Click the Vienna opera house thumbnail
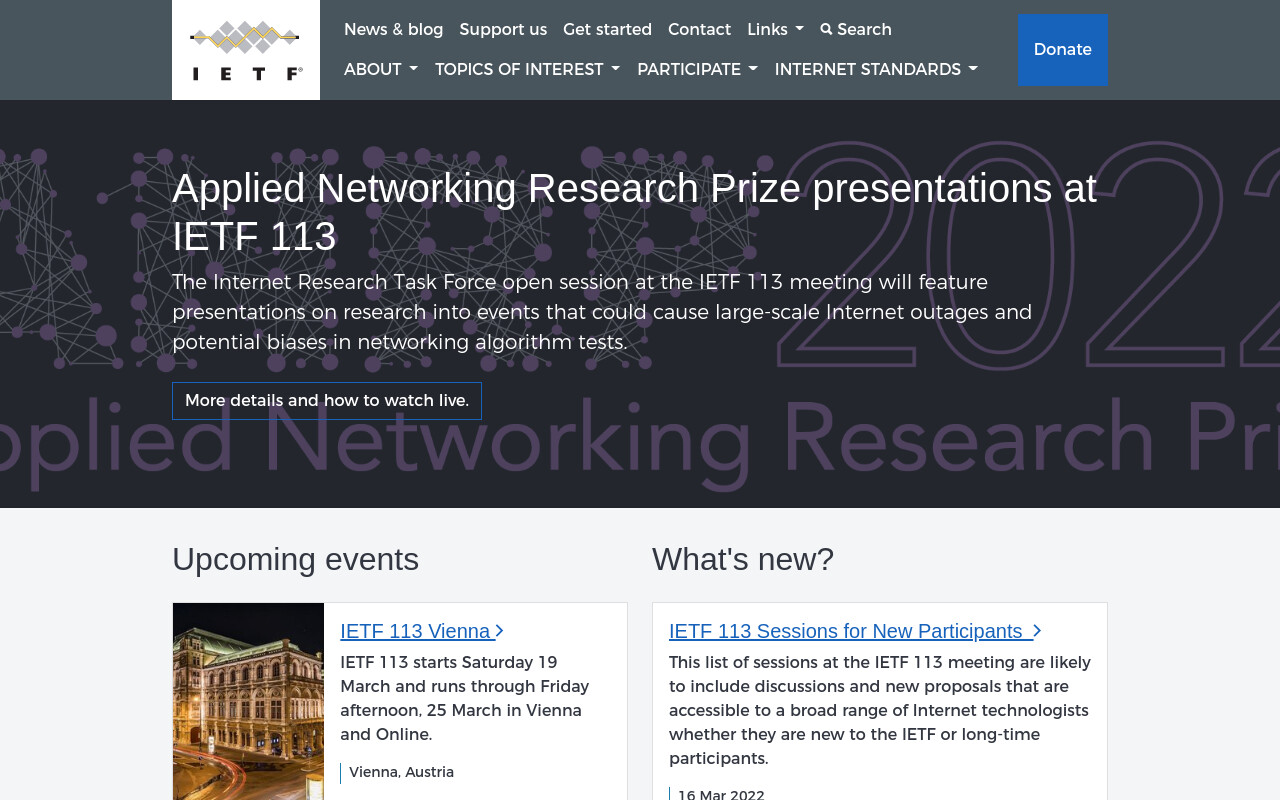The image size is (1280, 800). pos(248,701)
